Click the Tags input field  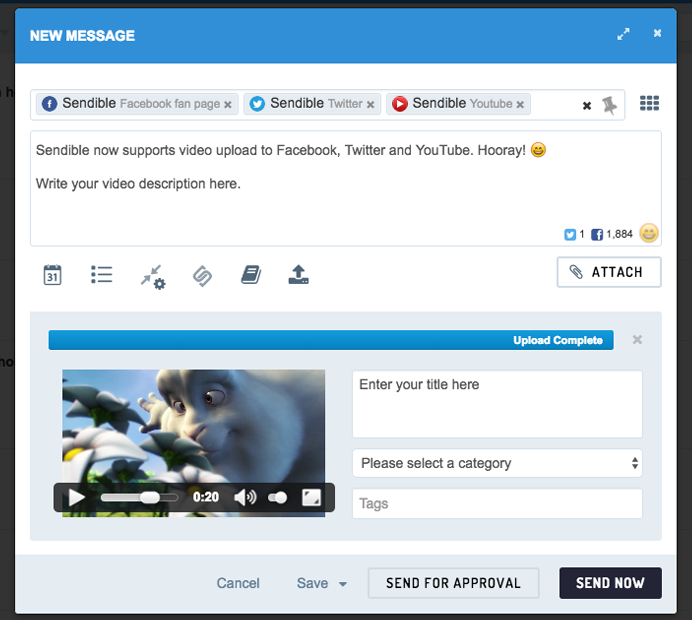pos(497,503)
